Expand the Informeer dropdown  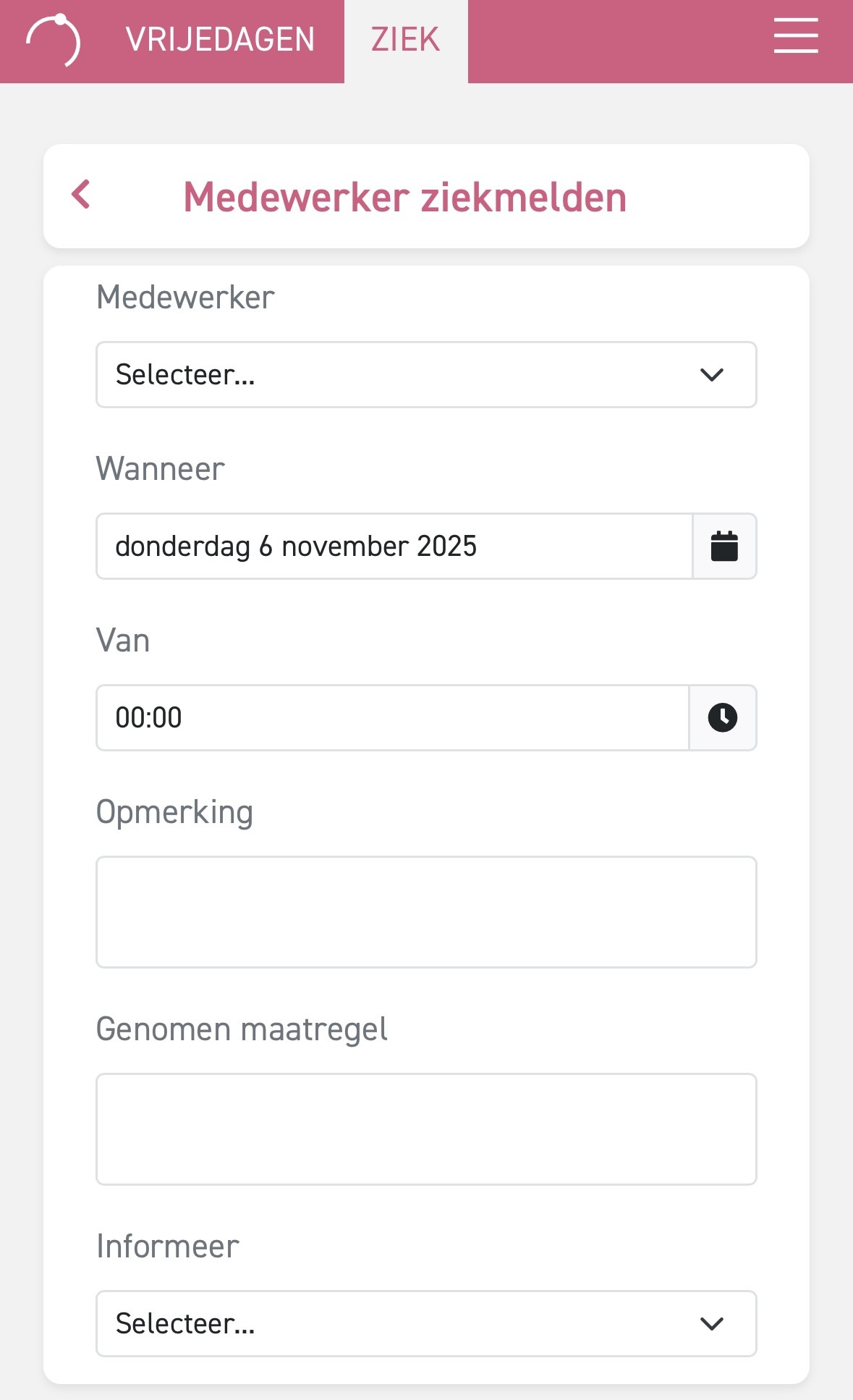[x=405, y=1323]
